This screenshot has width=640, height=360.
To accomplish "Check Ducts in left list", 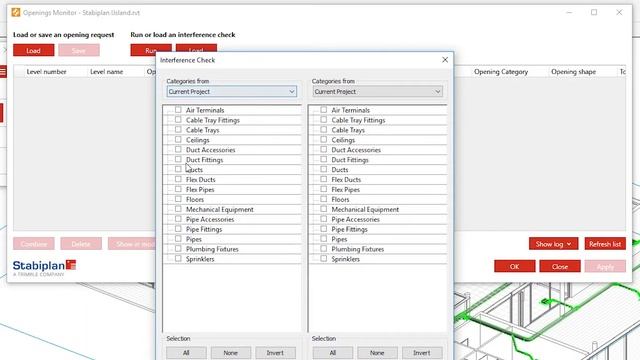I will click(x=178, y=169).
